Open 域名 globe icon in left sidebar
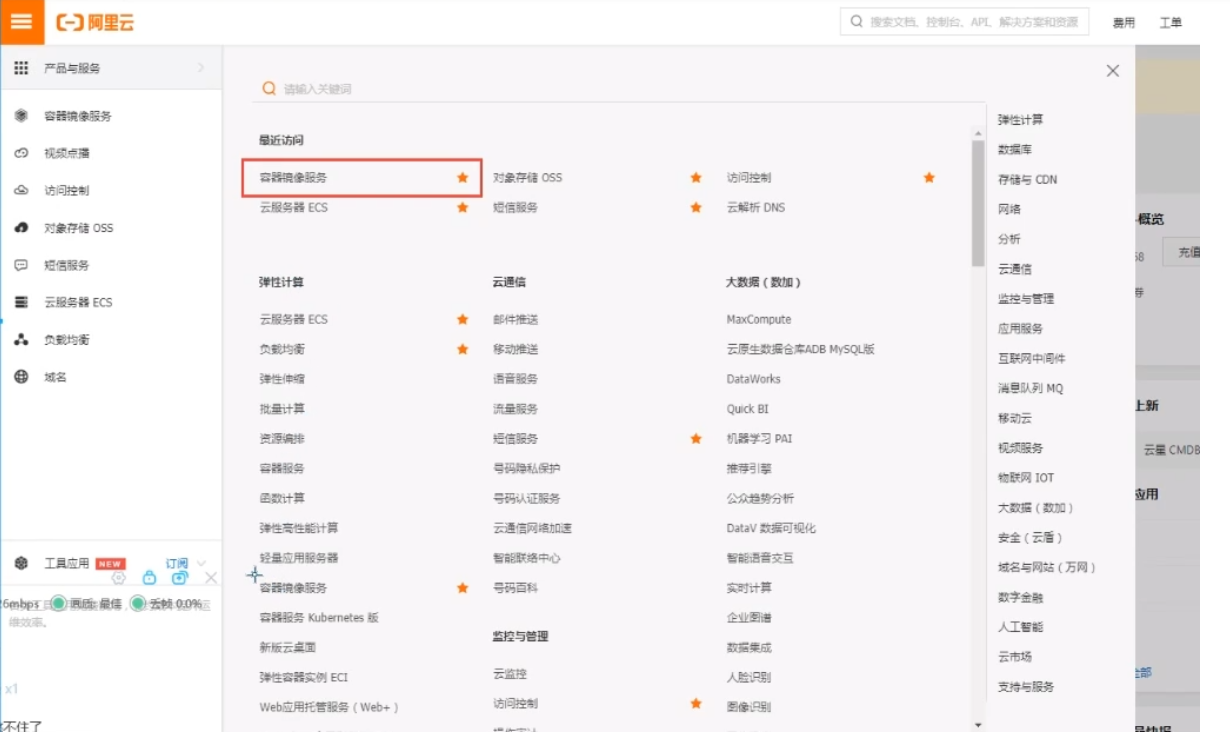Screen dimensions: 1230x733 pyautogui.click(x=21, y=377)
